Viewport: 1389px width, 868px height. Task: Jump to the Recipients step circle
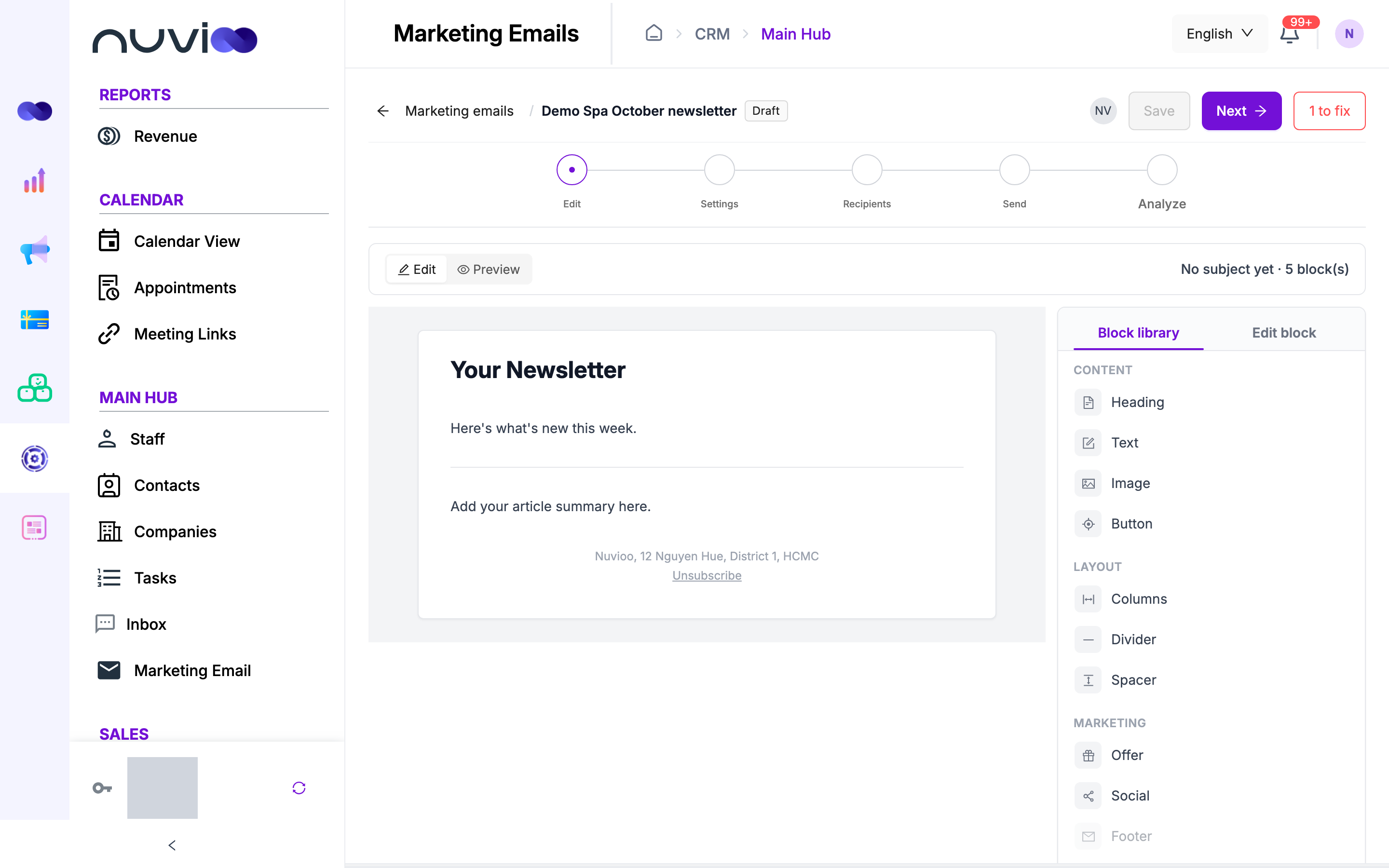coord(867,170)
